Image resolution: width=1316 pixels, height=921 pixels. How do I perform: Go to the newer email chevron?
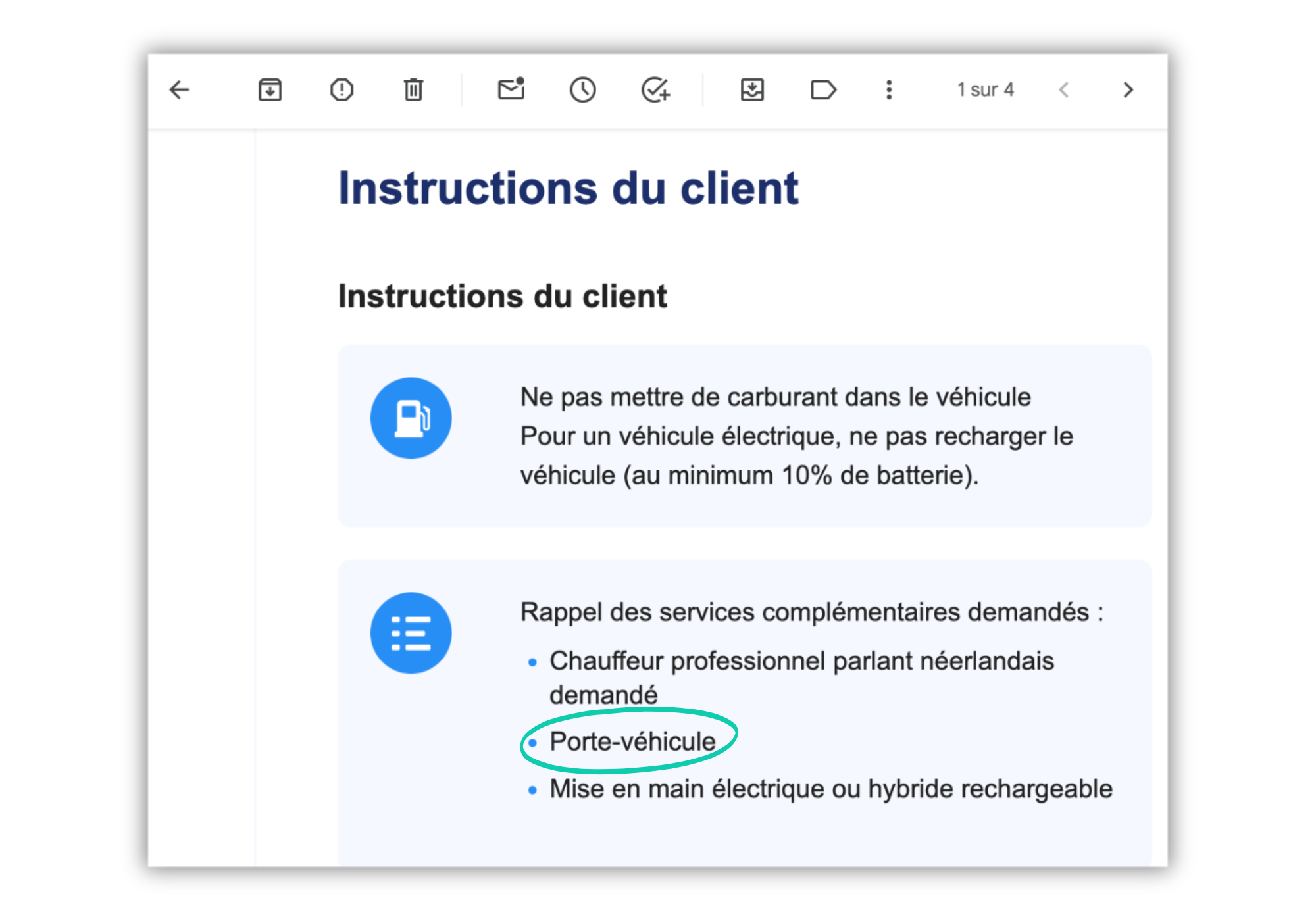[1063, 89]
